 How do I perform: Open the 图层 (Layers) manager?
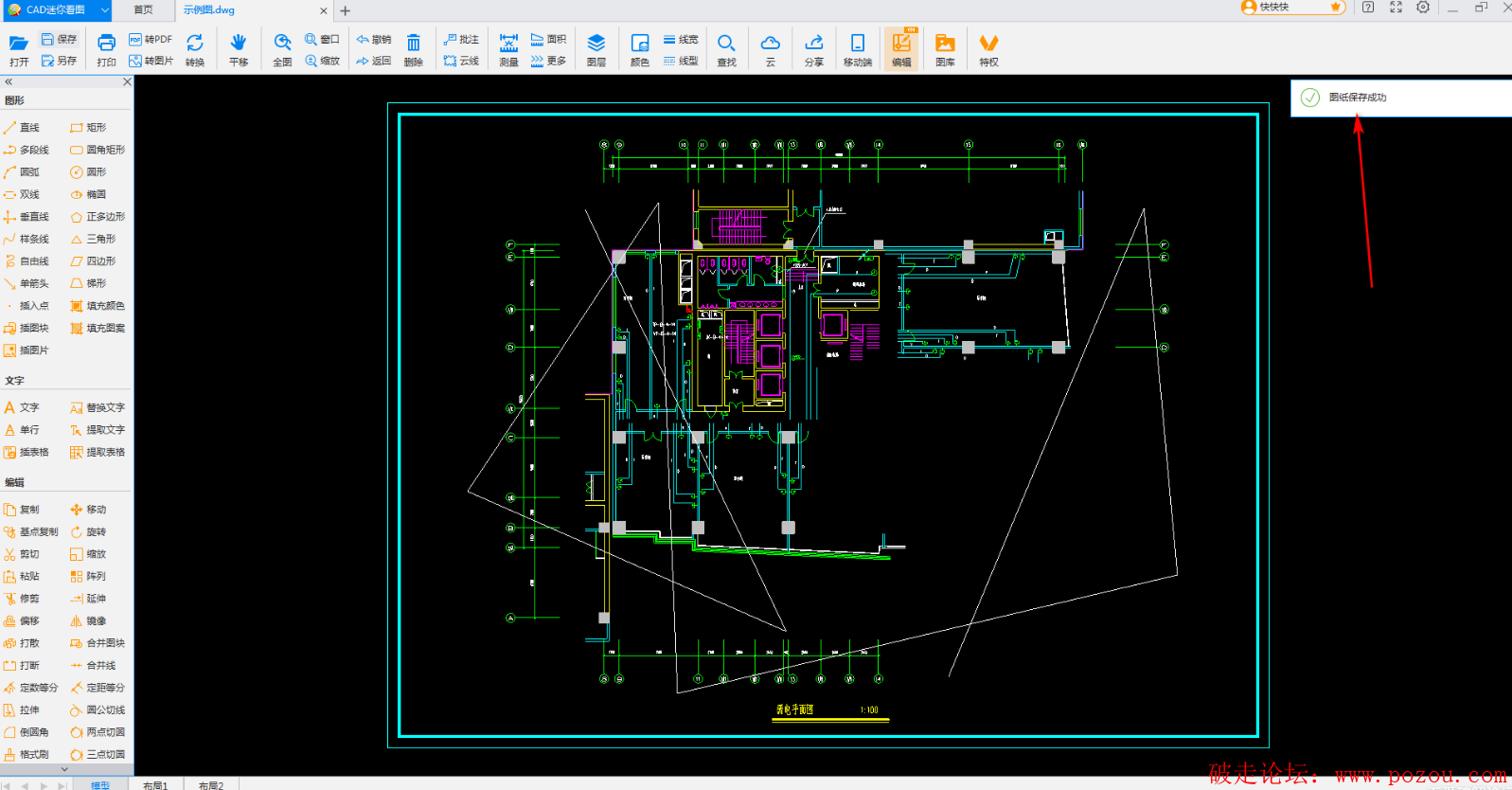pyautogui.click(x=596, y=49)
